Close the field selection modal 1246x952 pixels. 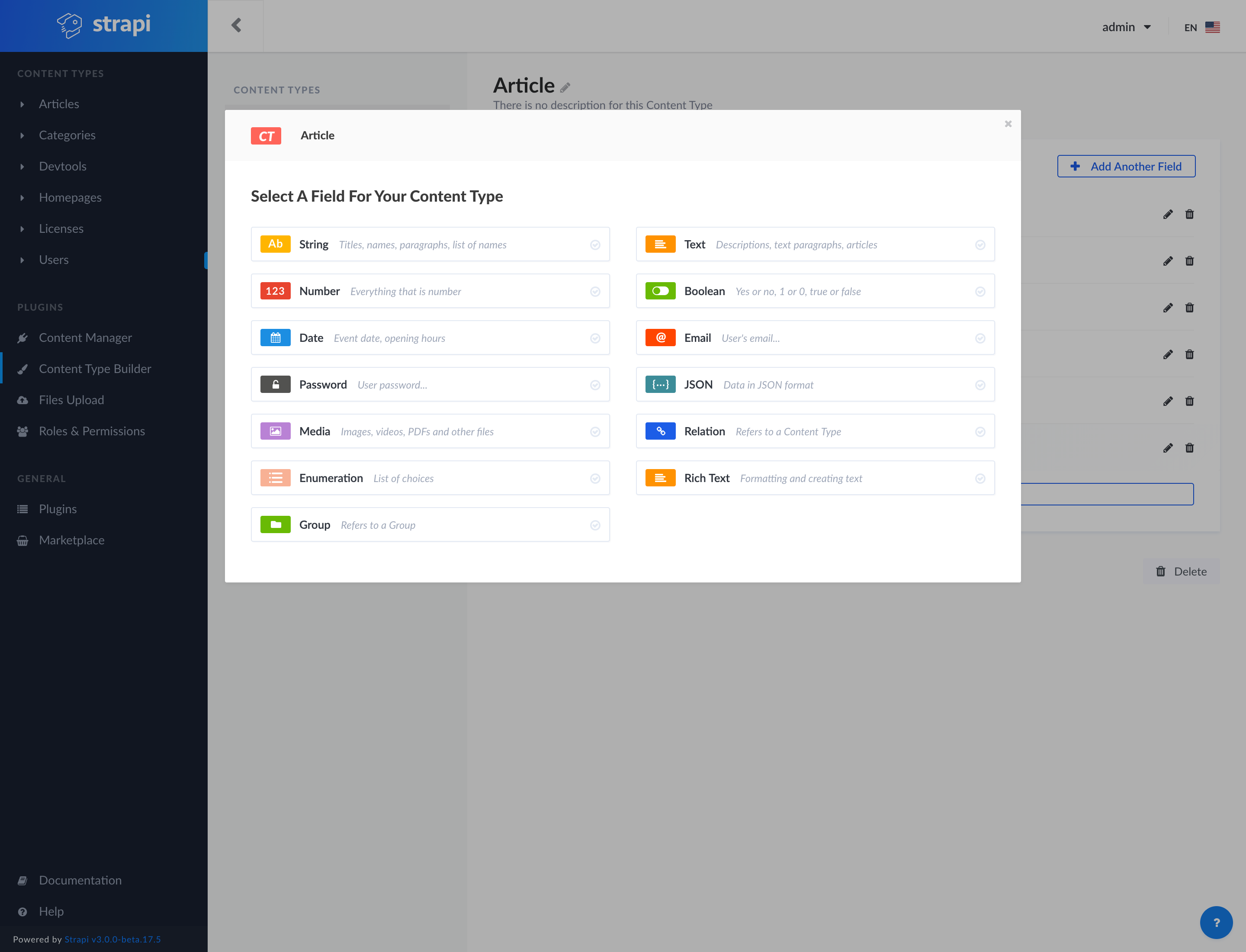pyautogui.click(x=1008, y=123)
